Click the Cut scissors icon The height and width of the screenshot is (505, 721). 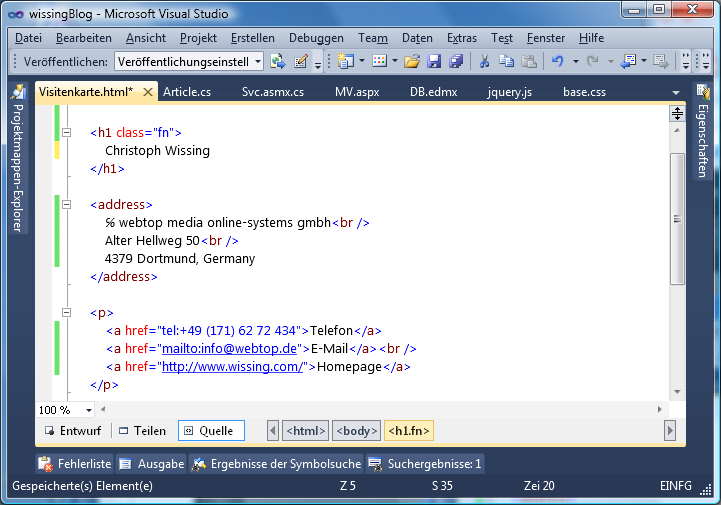[484, 61]
